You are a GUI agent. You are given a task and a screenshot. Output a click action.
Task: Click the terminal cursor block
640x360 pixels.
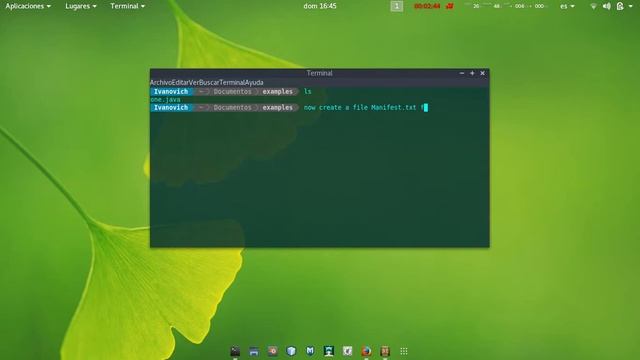click(x=426, y=107)
